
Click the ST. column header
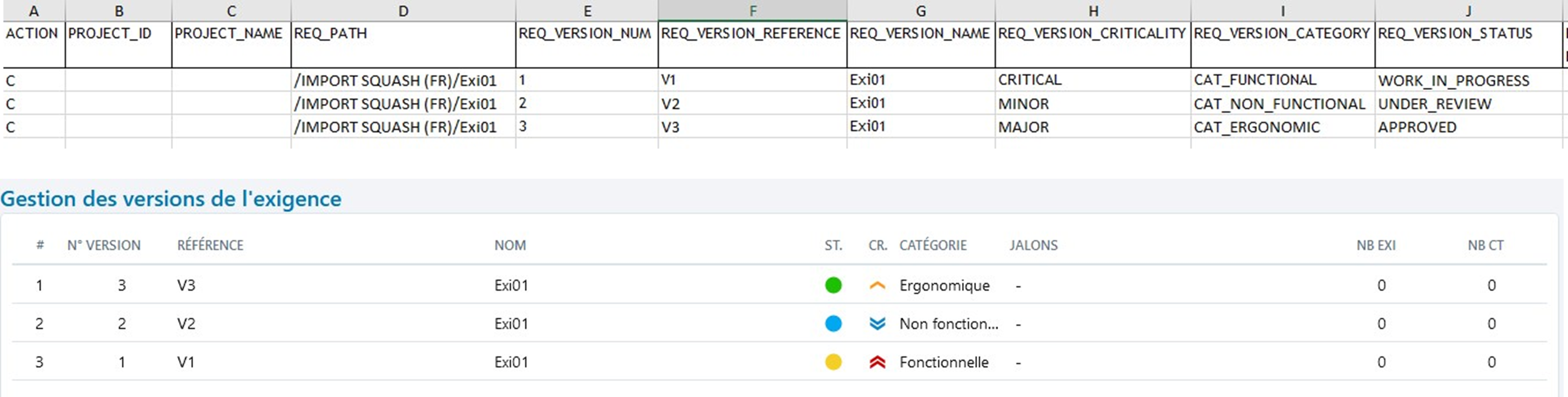click(833, 245)
